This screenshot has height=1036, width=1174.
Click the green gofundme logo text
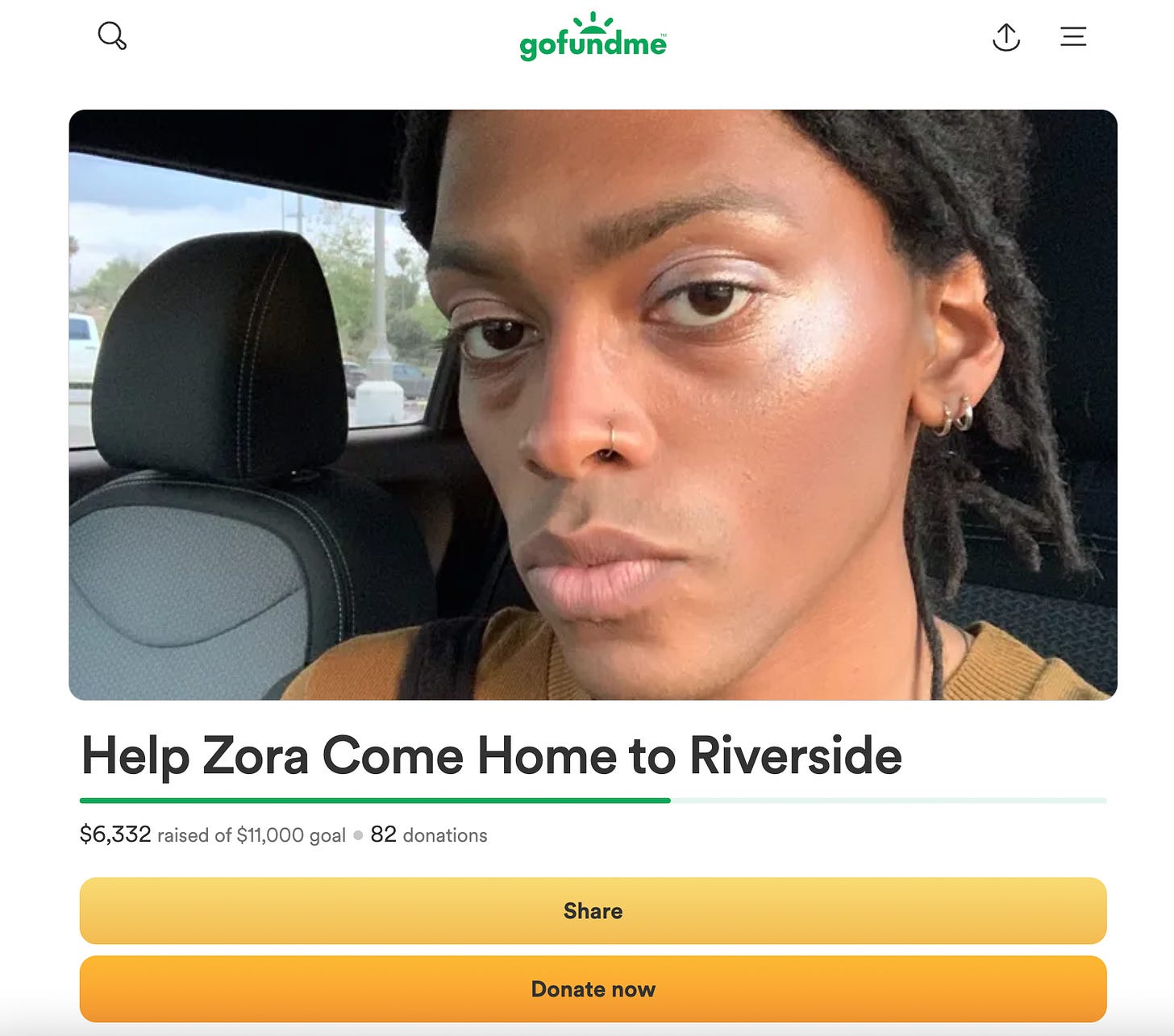[593, 44]
